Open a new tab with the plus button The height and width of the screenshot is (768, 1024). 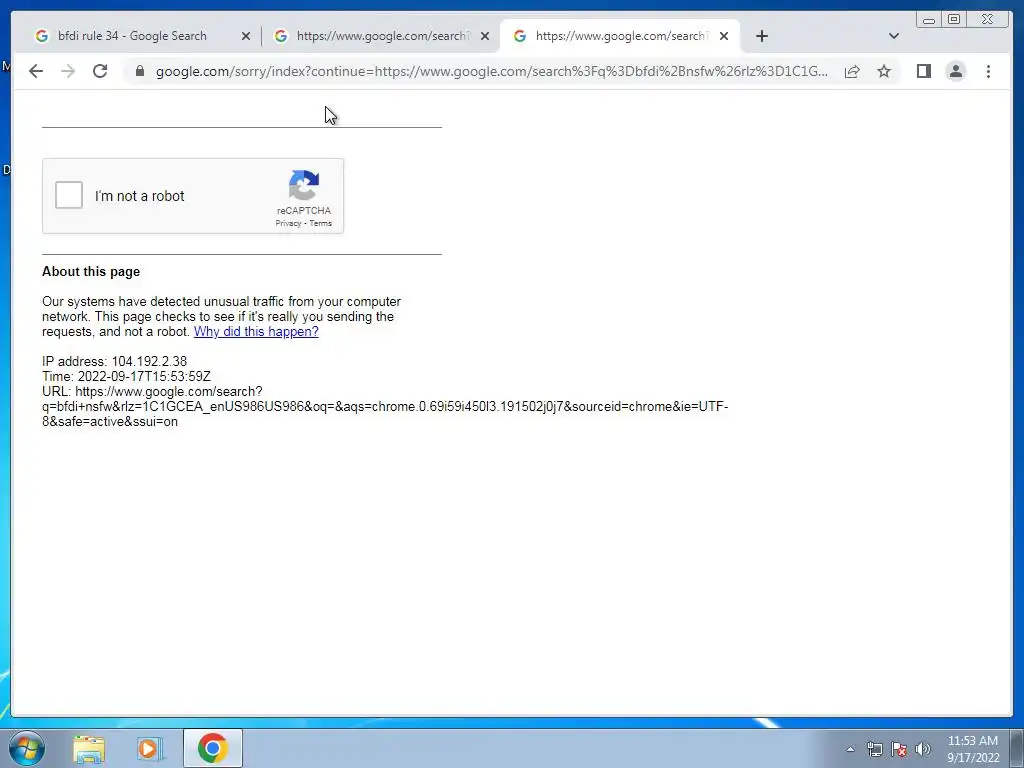tap(761, 36)
